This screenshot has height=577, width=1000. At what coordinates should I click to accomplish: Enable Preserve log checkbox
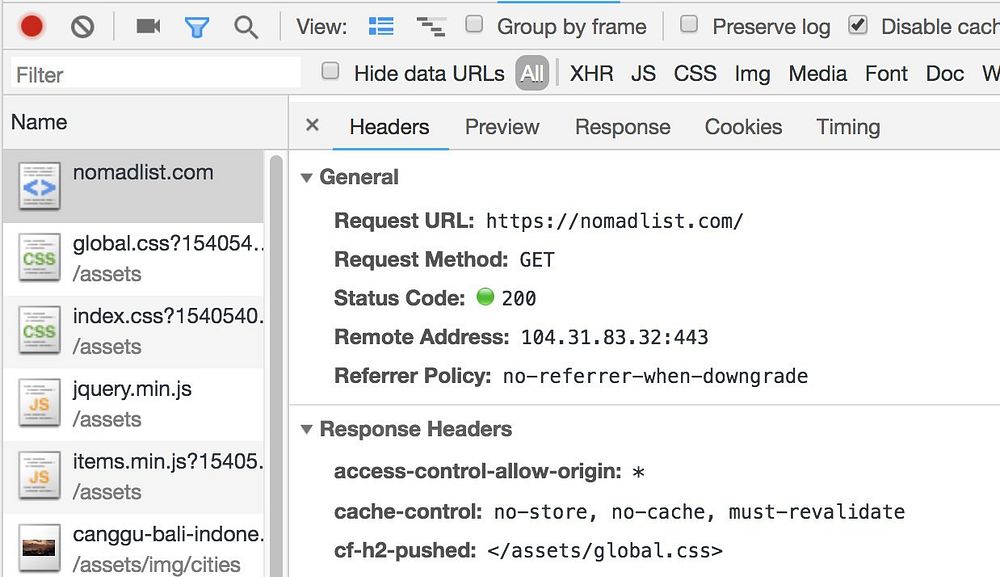(689, 25)
